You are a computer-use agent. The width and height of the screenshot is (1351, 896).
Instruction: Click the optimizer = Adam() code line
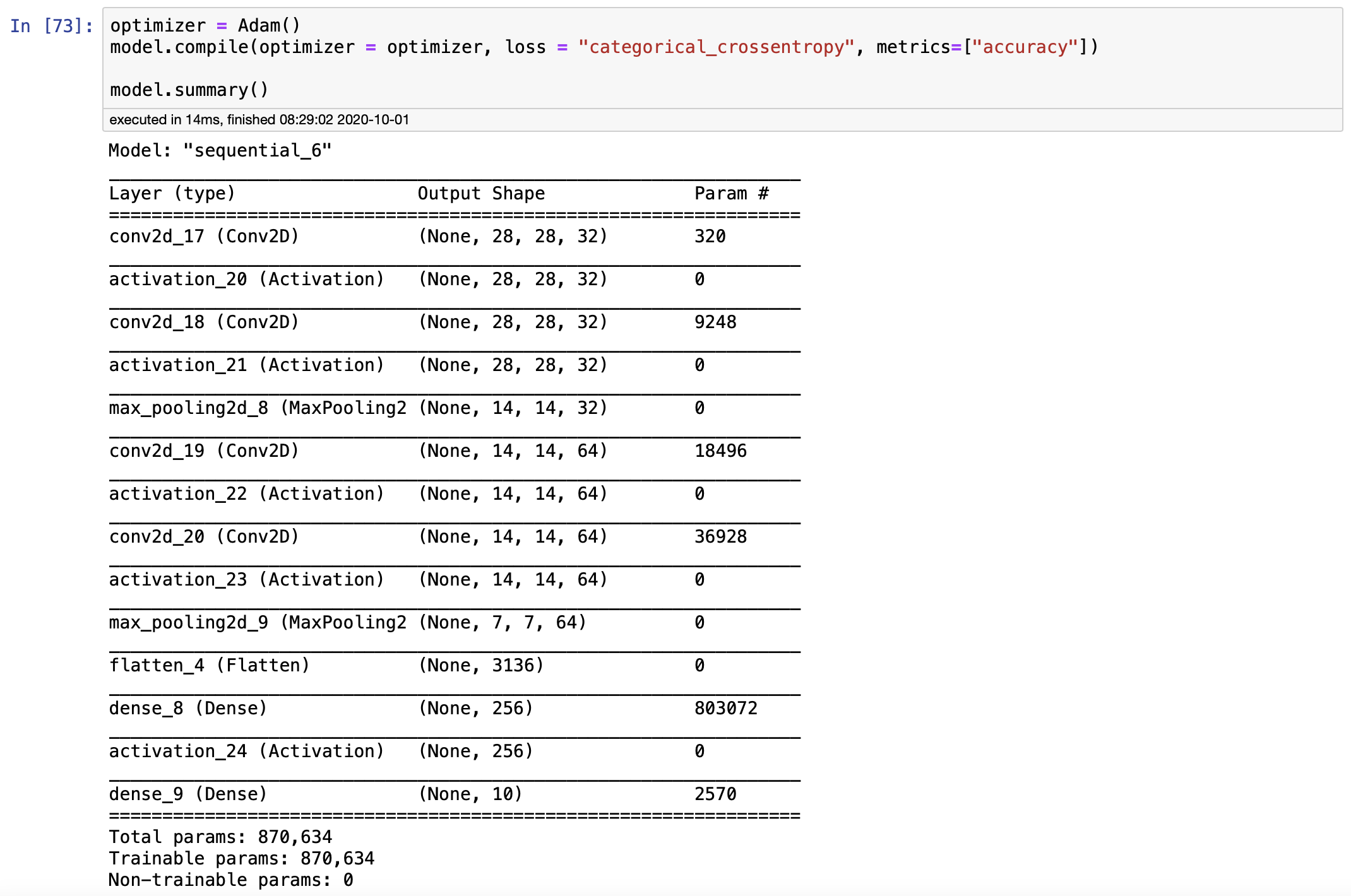click(x=202, y=25)
